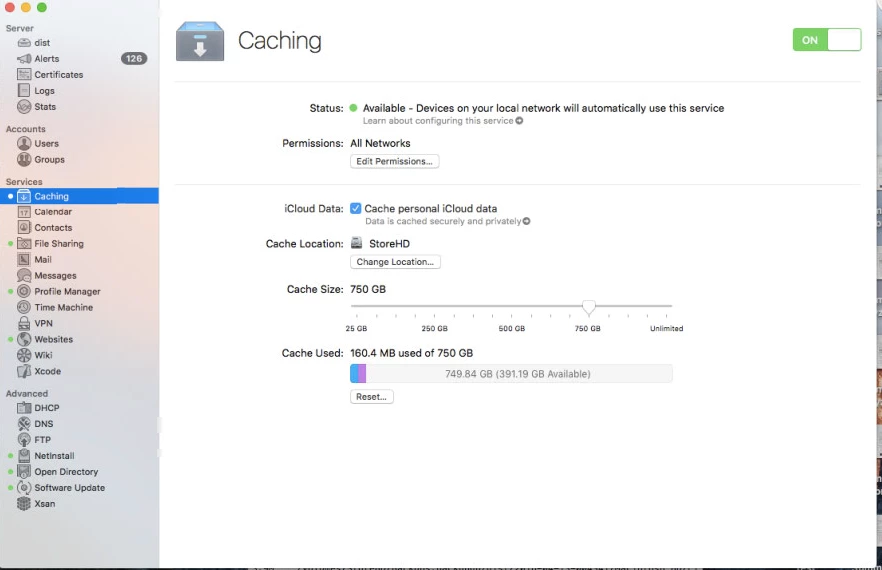The width and height of the screenshot is (882, 570).
Task: Open Alerts megaphone icon in sidebar
Action: [x=24, y=59]
